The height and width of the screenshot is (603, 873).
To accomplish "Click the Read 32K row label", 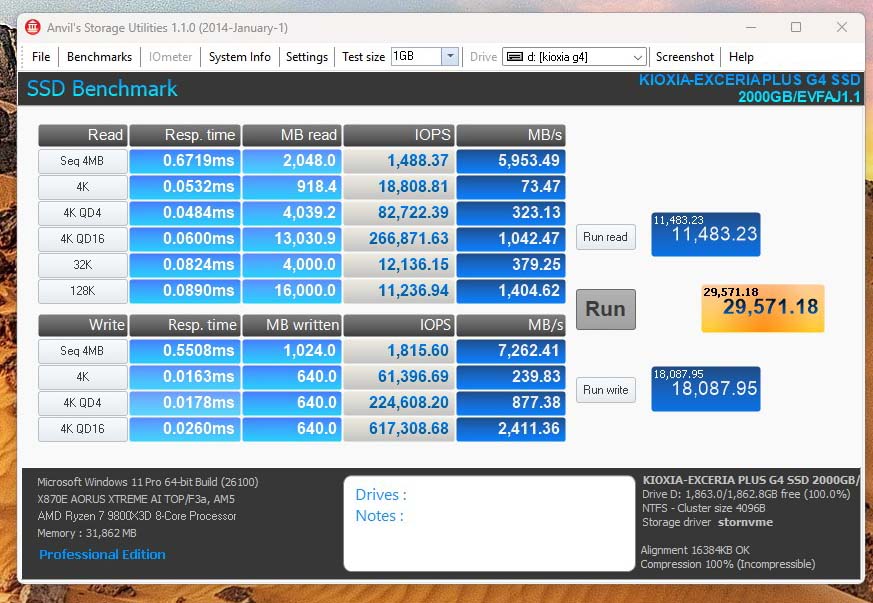I will (x=82, y=265).
